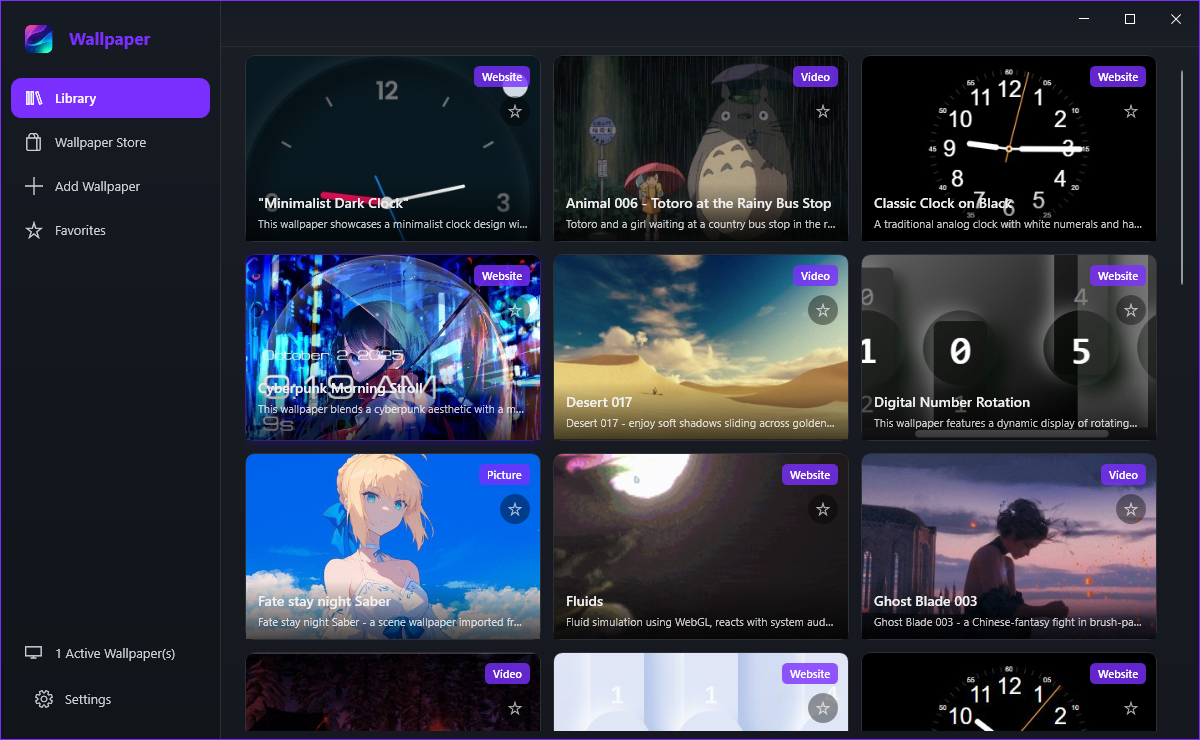The width and height of the screenshot is (1200, 740).
Task: View 1 Active Wallpaper(s)
Action: coord(110,653)
